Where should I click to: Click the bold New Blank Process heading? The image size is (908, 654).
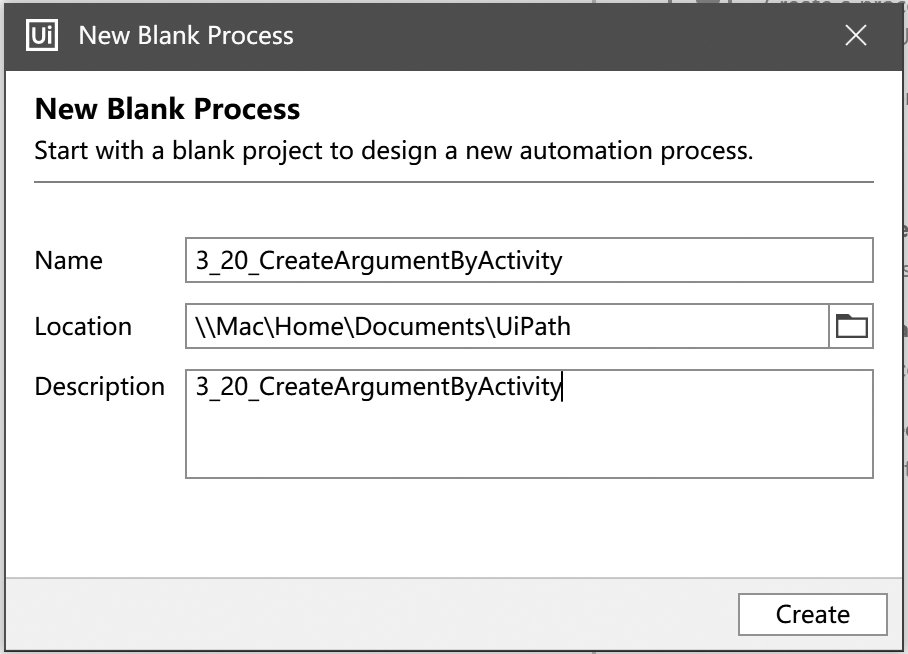[x=167, y=109]
